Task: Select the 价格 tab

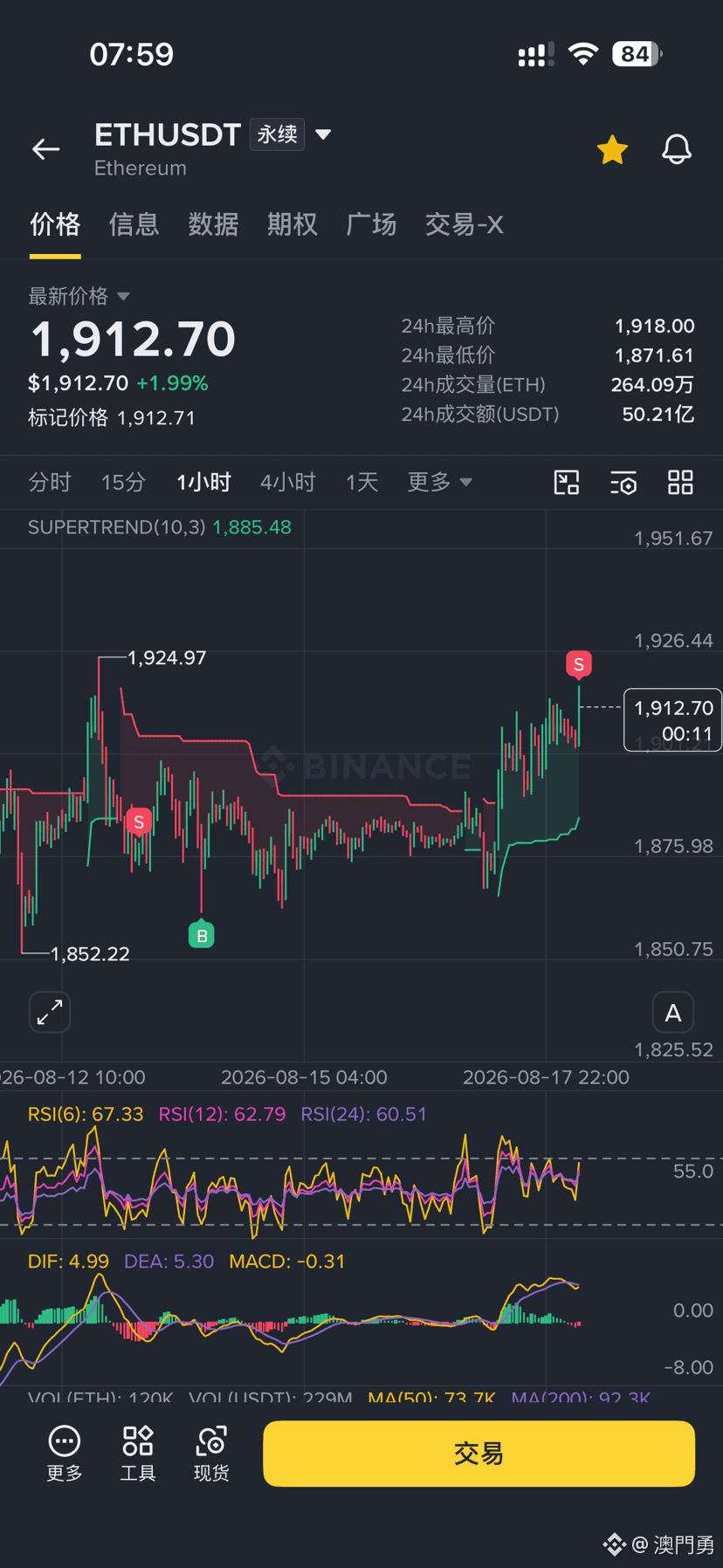Action: 55,224
